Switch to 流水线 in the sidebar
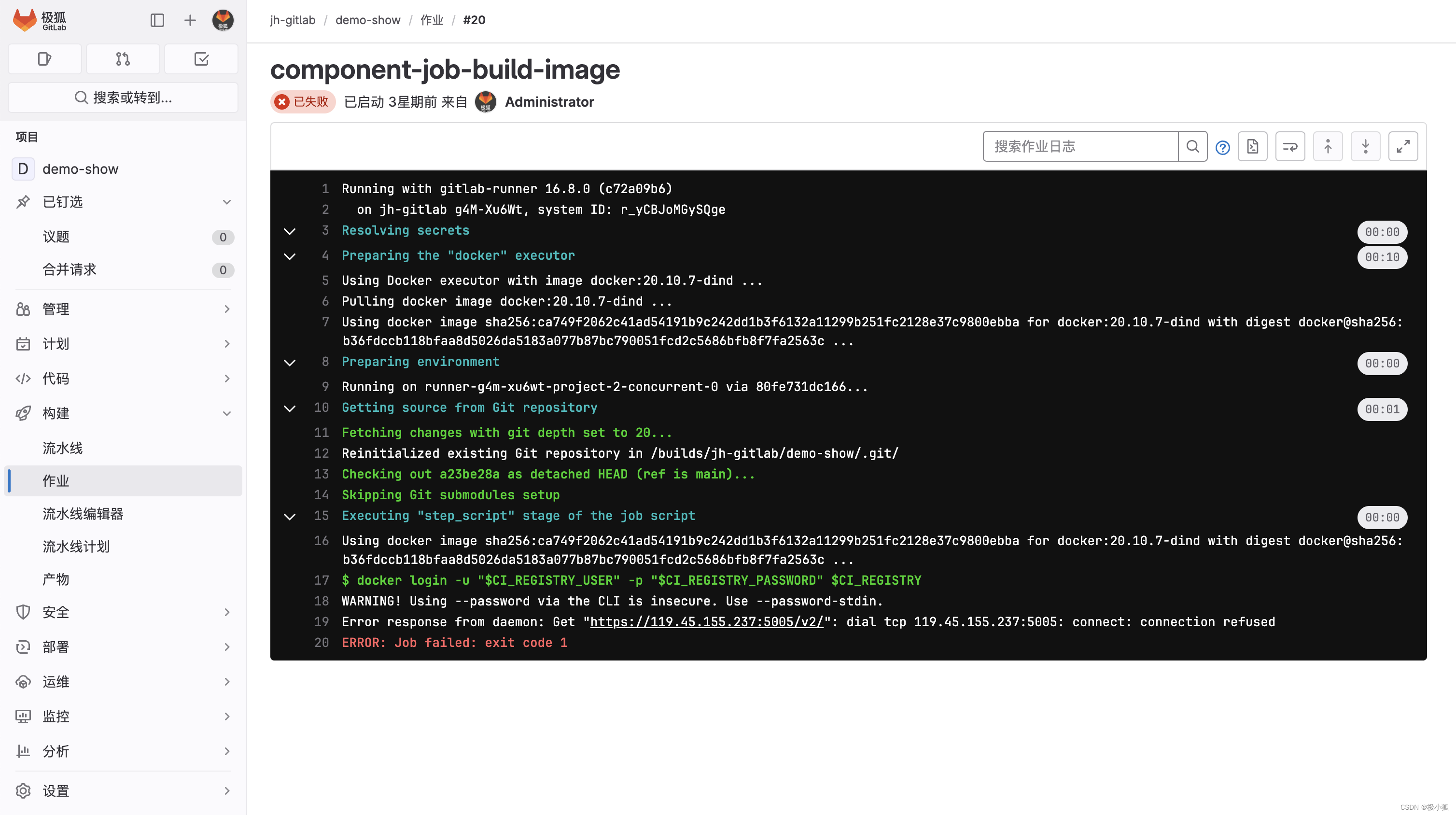1456x815 pixels. pos(62,448)
